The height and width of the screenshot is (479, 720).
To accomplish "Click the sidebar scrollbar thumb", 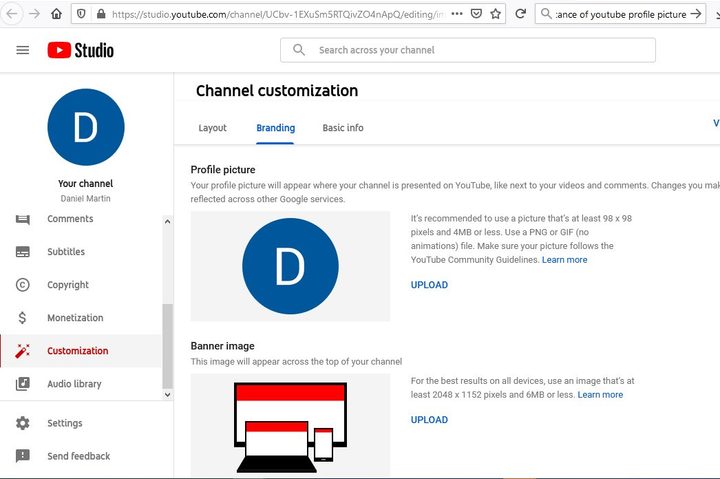I will tap(168, 346).
